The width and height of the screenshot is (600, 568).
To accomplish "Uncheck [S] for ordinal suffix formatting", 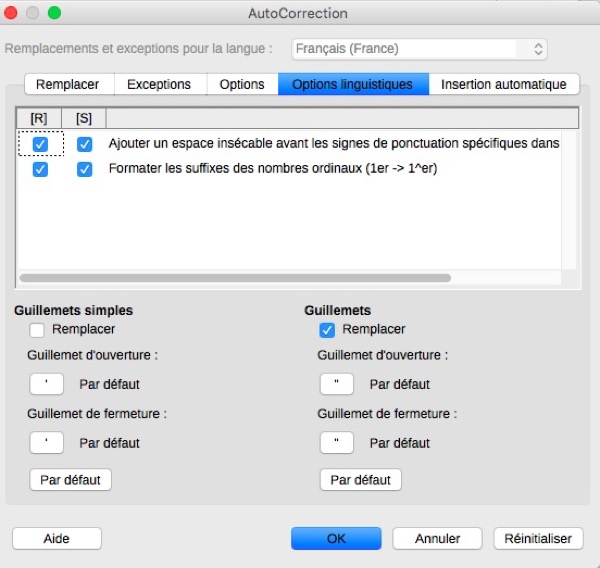I will pos(84,169).
